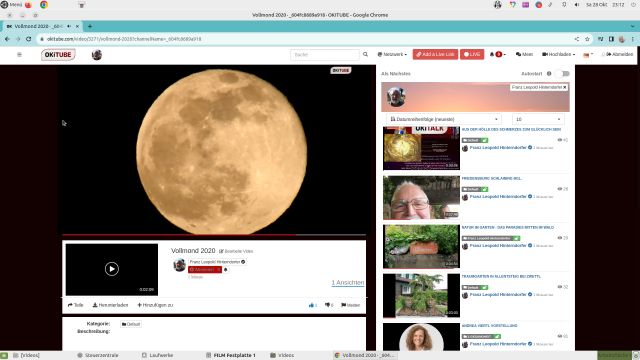
Task: Click the thumbs up like icon
Action: 312,305
